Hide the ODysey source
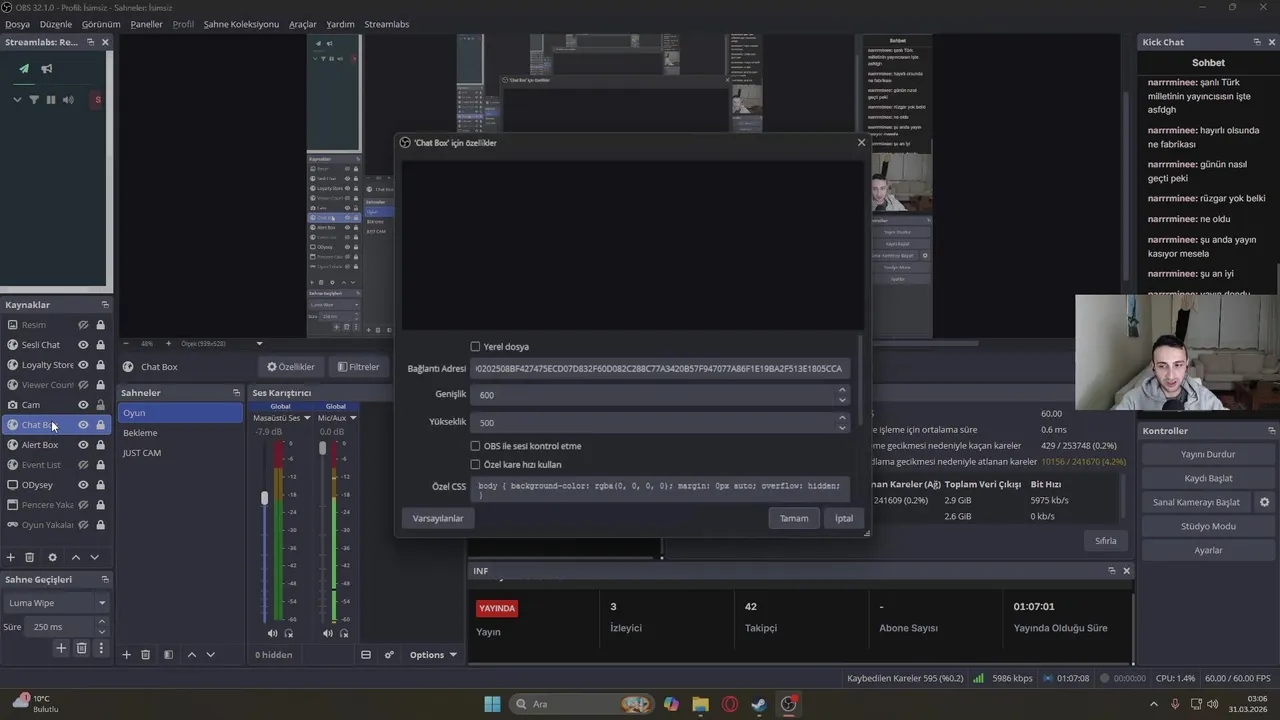This screenshot has height=720, width=1280. click(84, 485)
